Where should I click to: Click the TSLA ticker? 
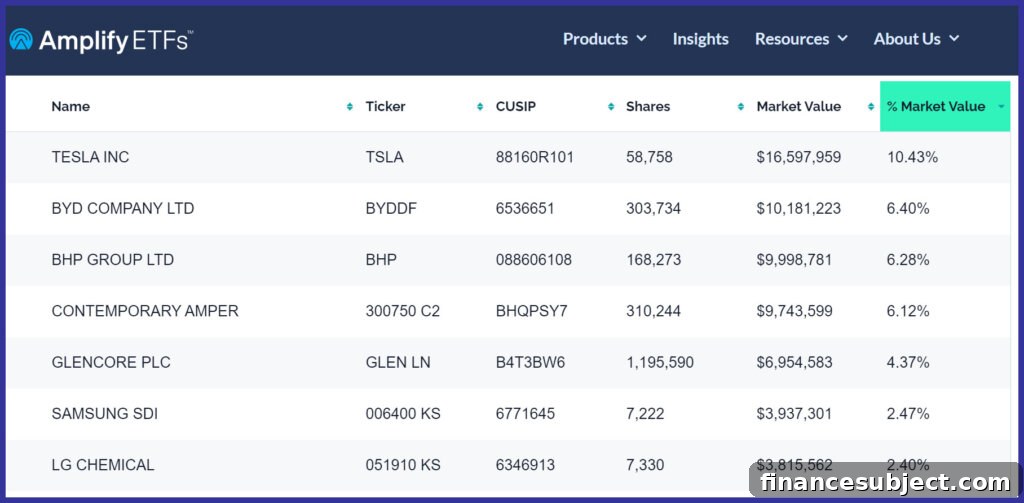click(x=385, y=157)
